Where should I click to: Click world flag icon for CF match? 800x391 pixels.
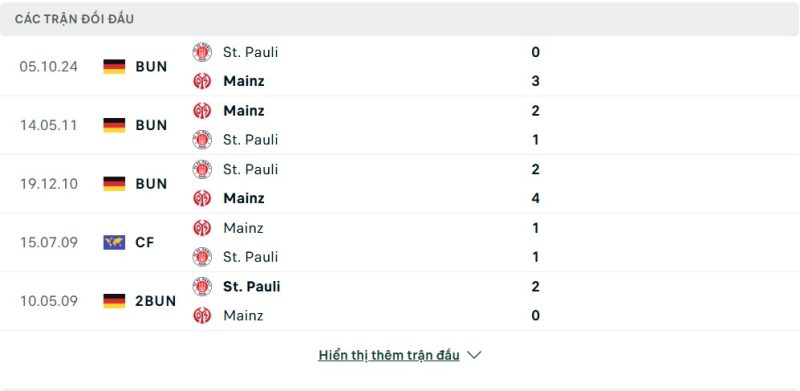click(x=114, y=242)
